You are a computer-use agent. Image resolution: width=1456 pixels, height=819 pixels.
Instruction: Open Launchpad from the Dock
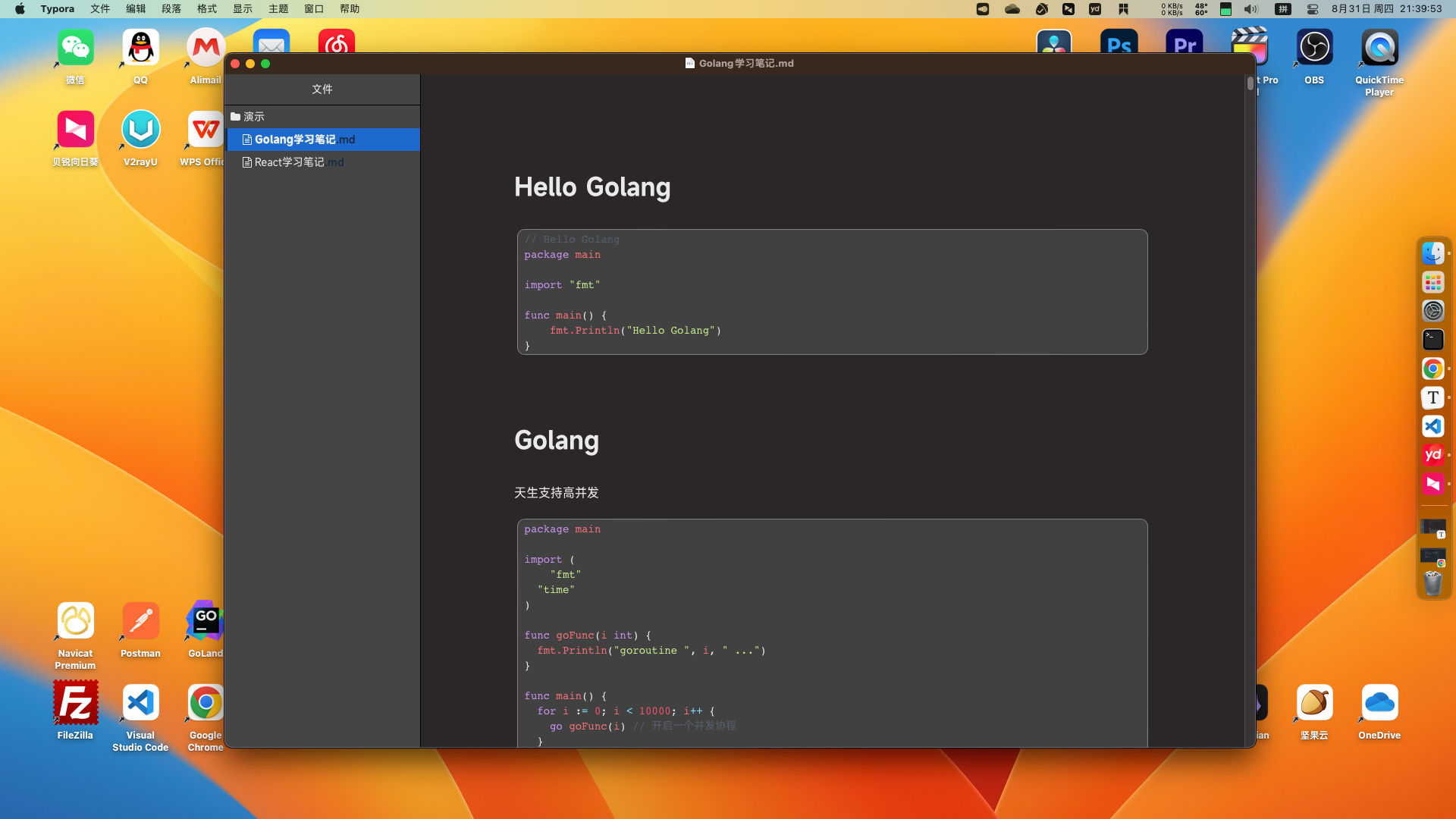pyautogui.click(x=1432, y=282)
